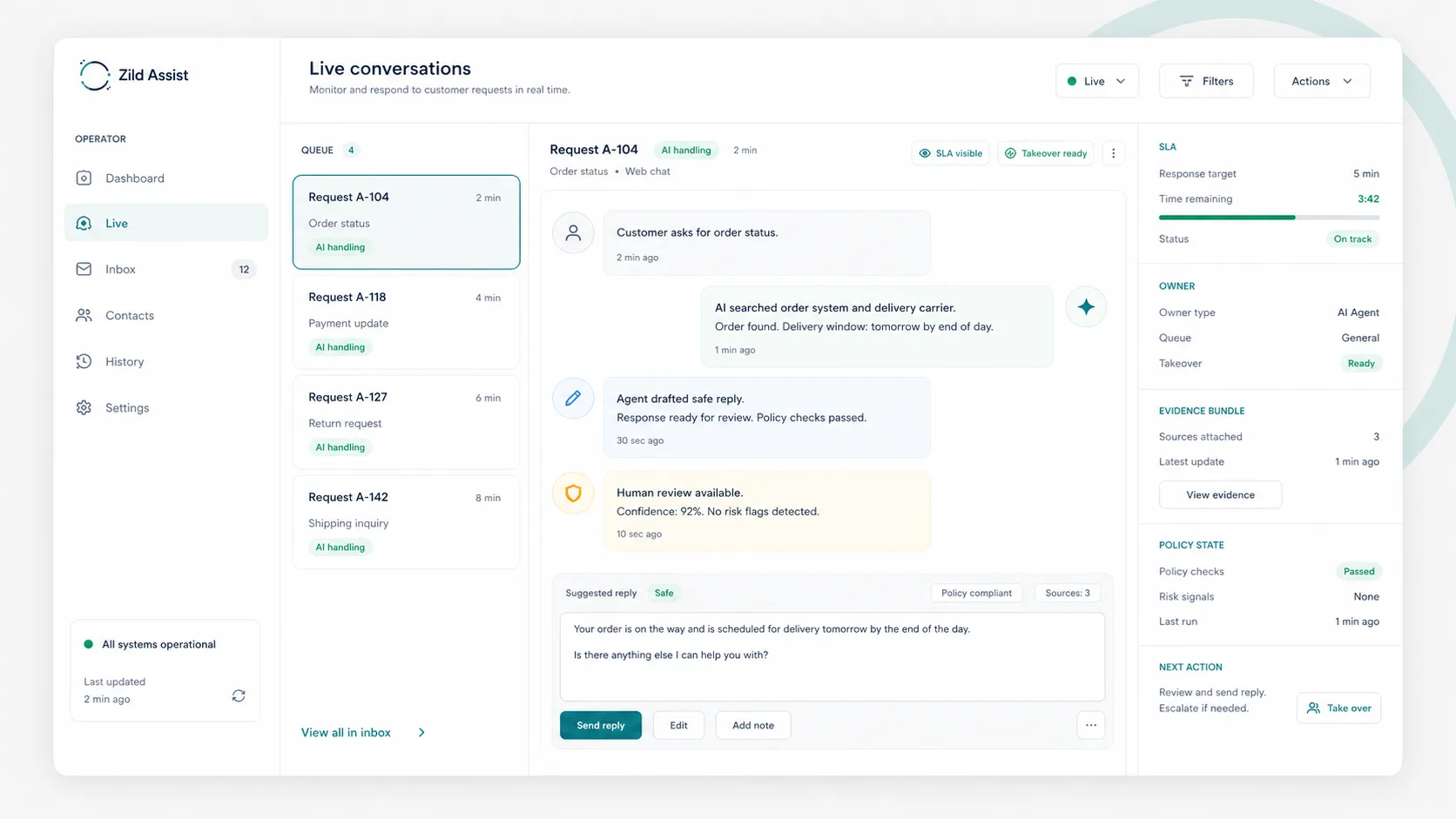Refresh the system status with the reload icon

click(238, 695)
